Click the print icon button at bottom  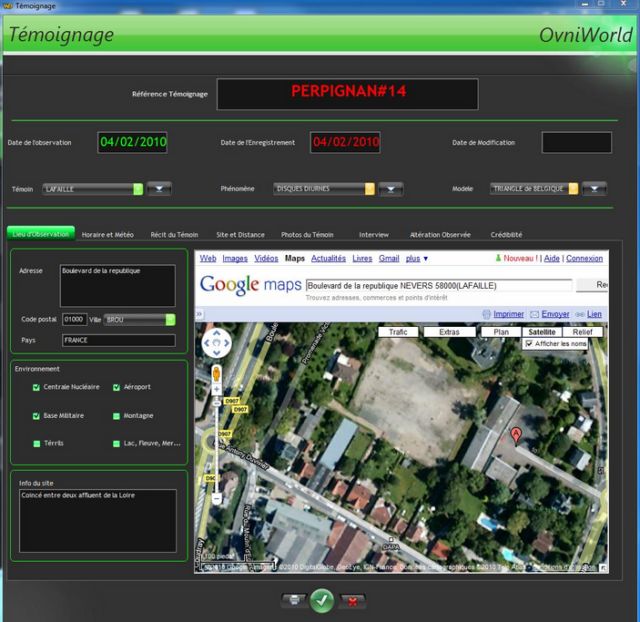click(294, 600)
